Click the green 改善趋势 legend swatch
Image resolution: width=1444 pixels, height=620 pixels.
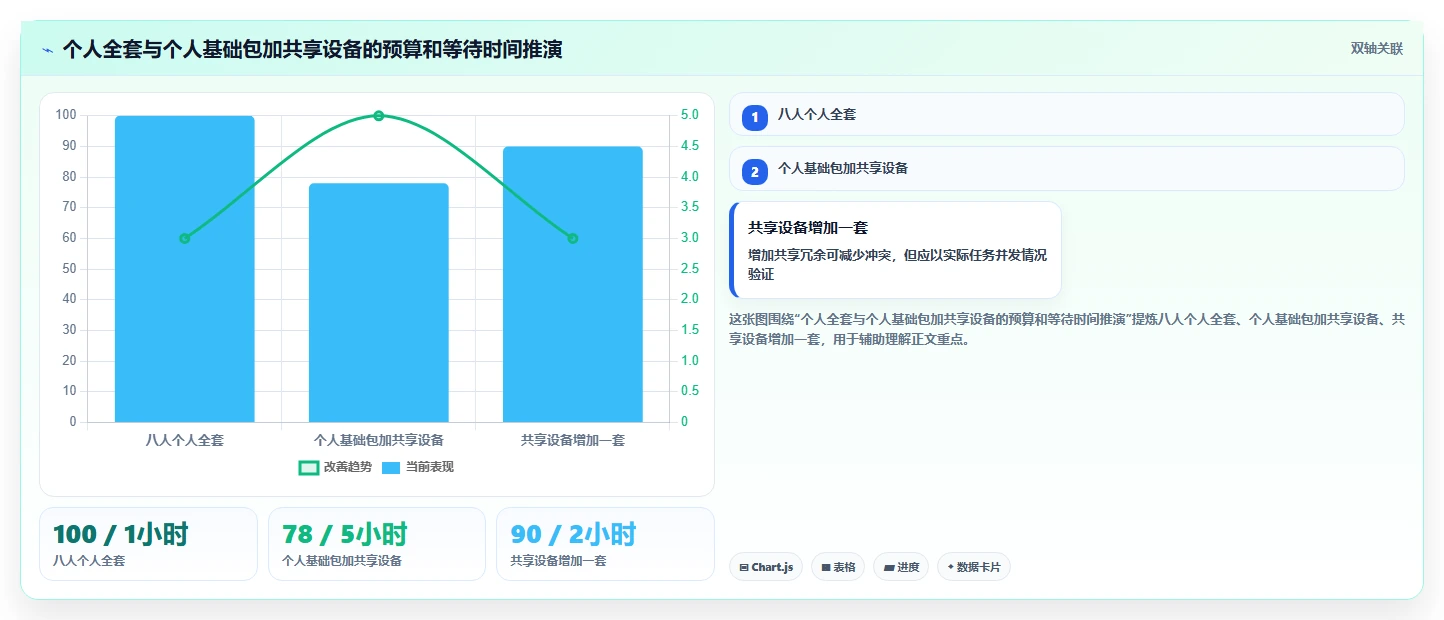(x=309, y=467)
